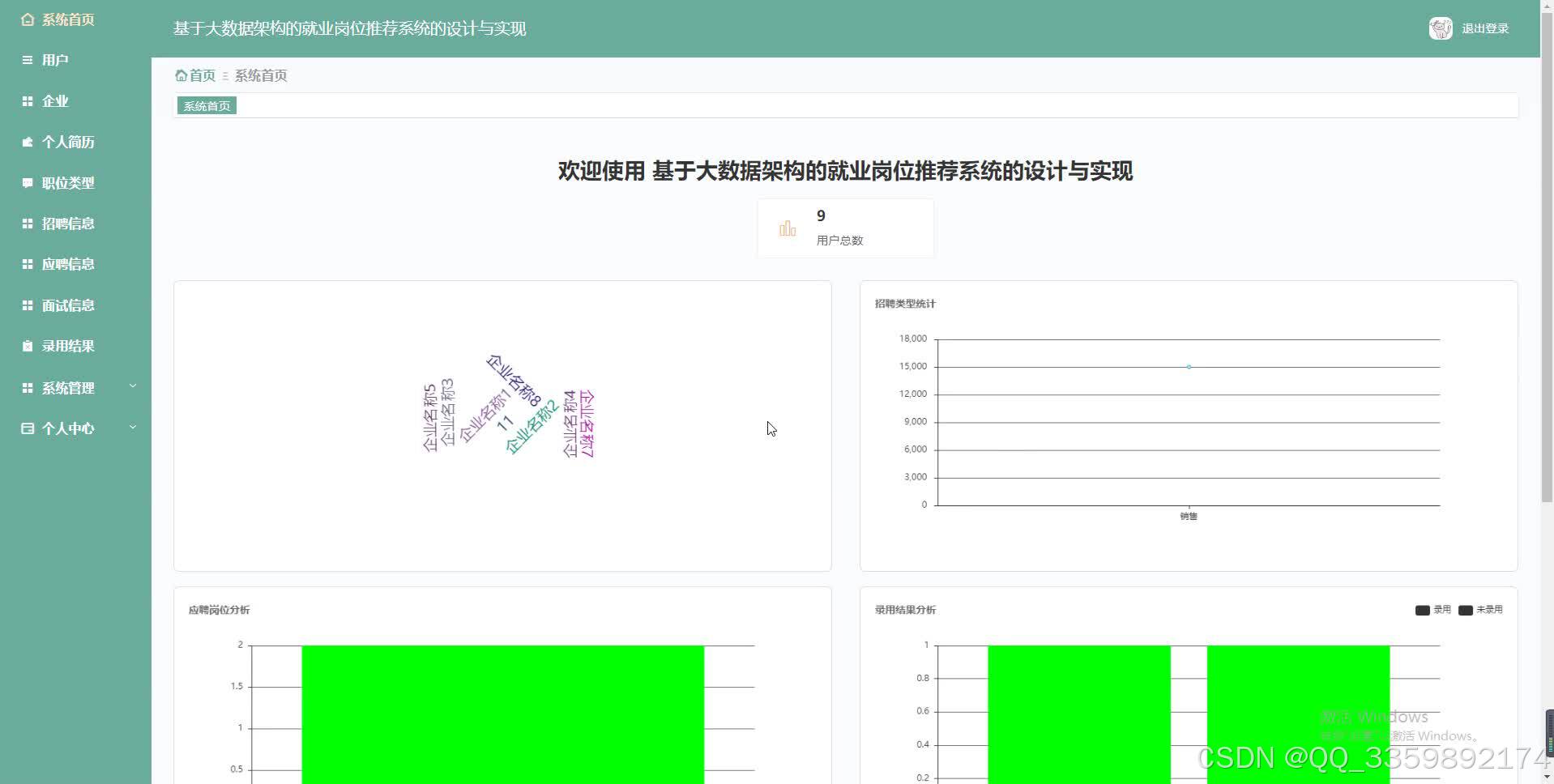Click the icon beside 个人简历

tap(28, 142)
